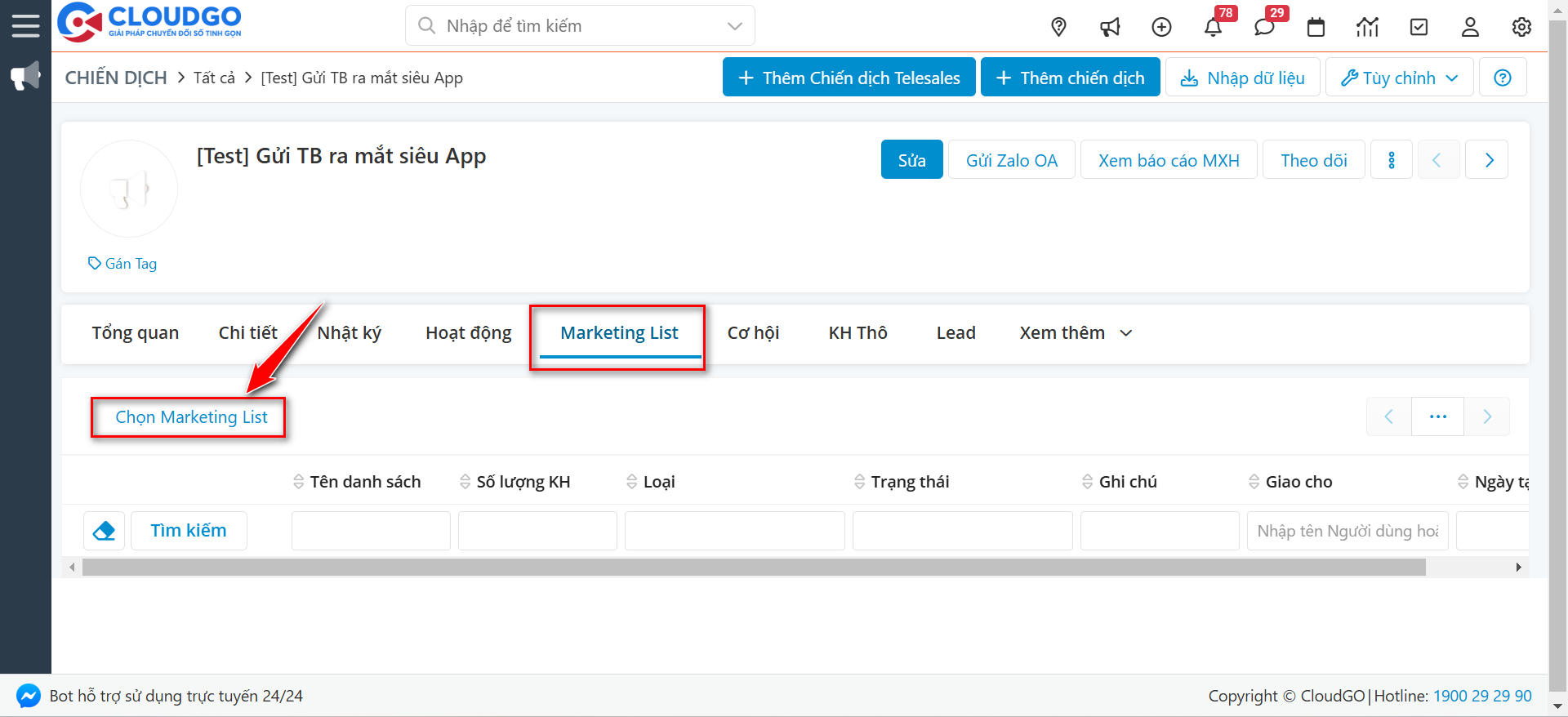Open notifications bell with 78 badge
Image resolution: width=1568 pixels, height=717 pixels.
pyautogui.click(x=1213, y=27)
